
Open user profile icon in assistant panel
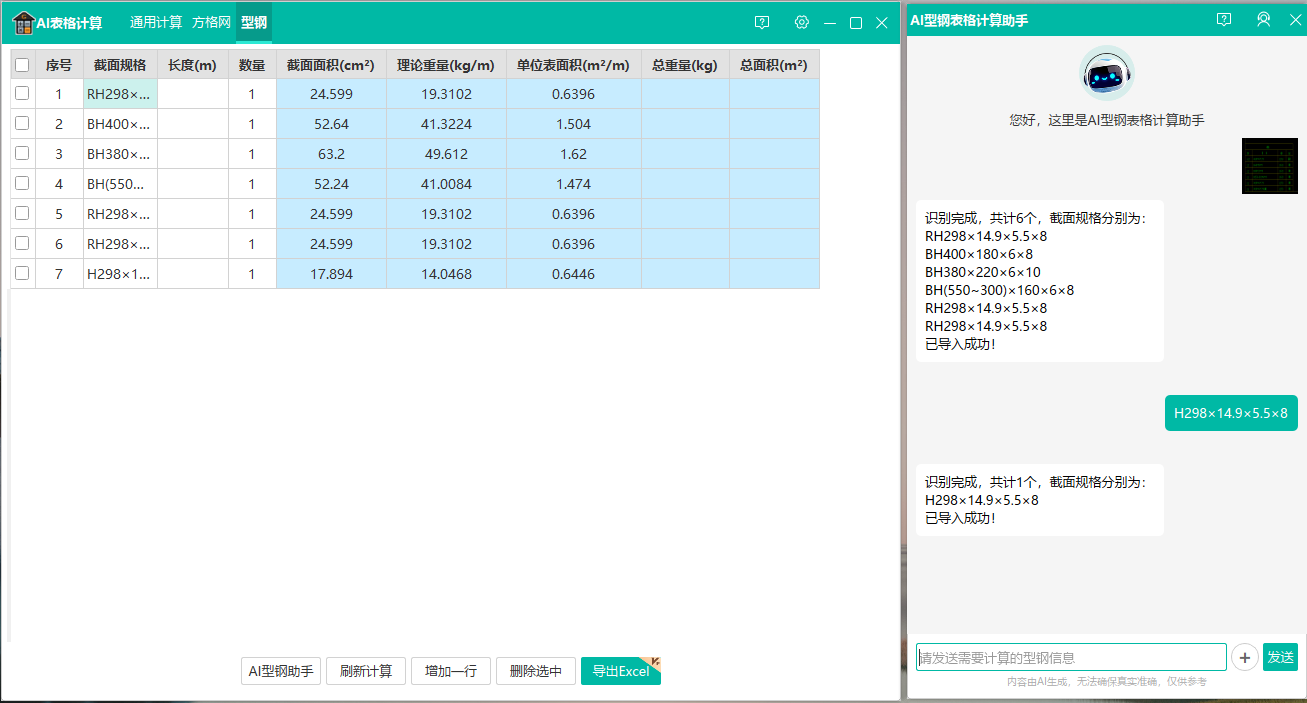1263,20
